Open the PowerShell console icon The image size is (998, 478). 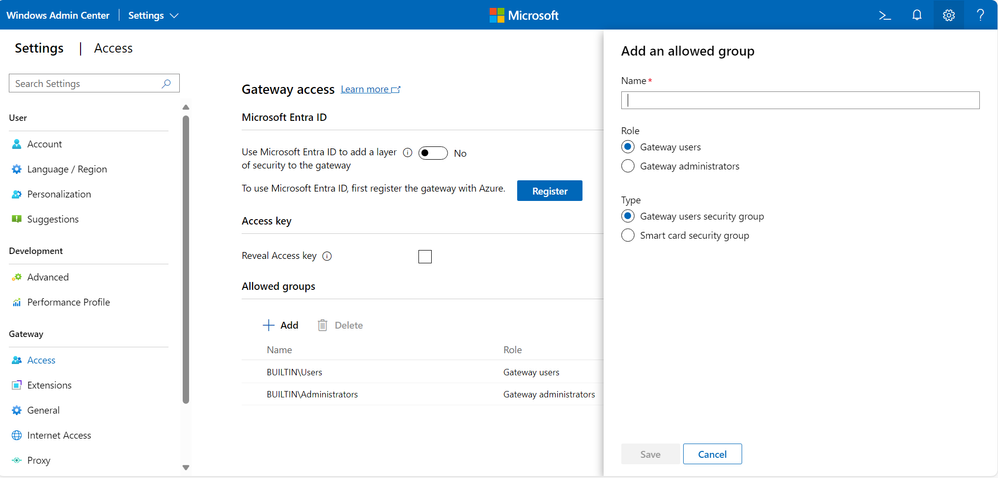(885, 15)
